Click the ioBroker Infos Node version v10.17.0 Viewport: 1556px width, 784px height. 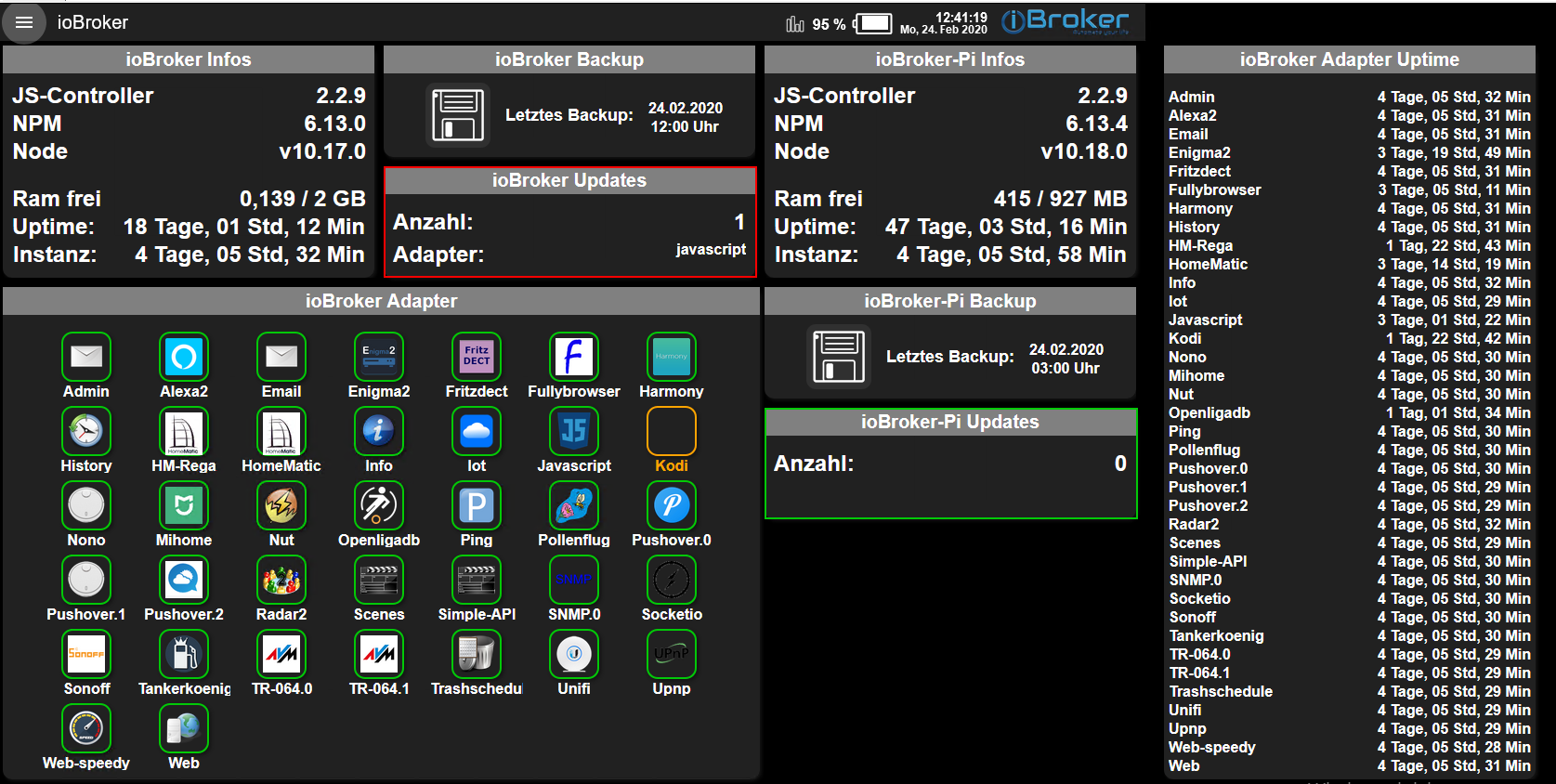tap(322, 151)
